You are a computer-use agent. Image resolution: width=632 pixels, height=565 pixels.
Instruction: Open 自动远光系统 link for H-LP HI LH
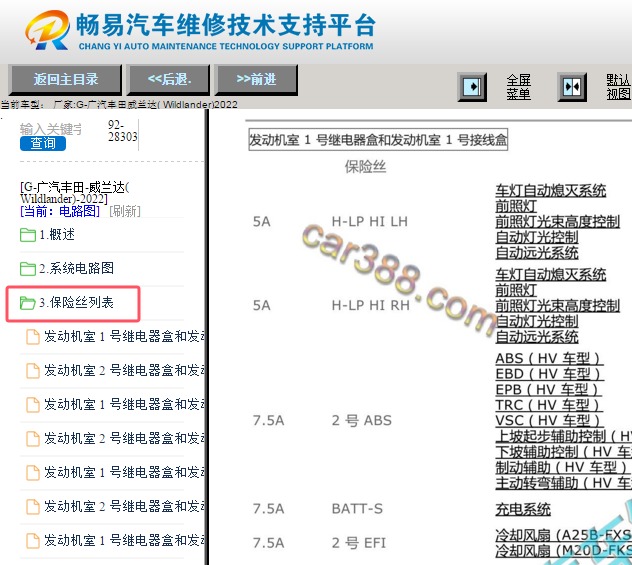tap(537, 253)
